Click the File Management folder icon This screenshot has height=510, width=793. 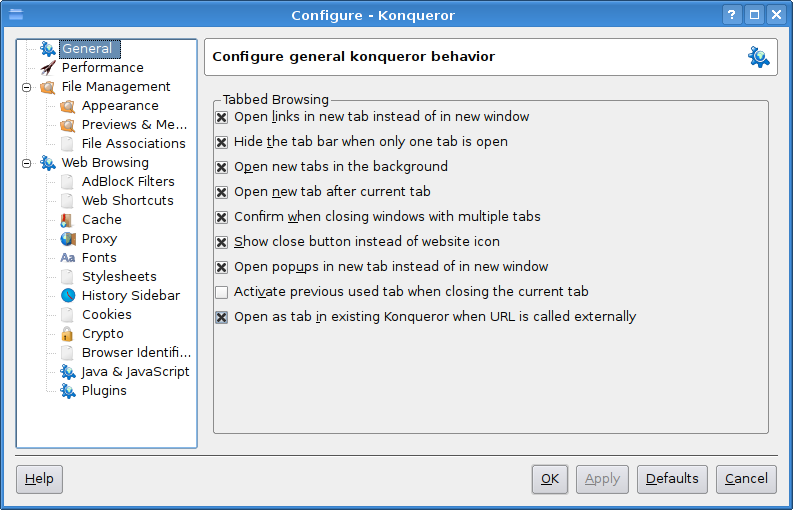point(48,87)
